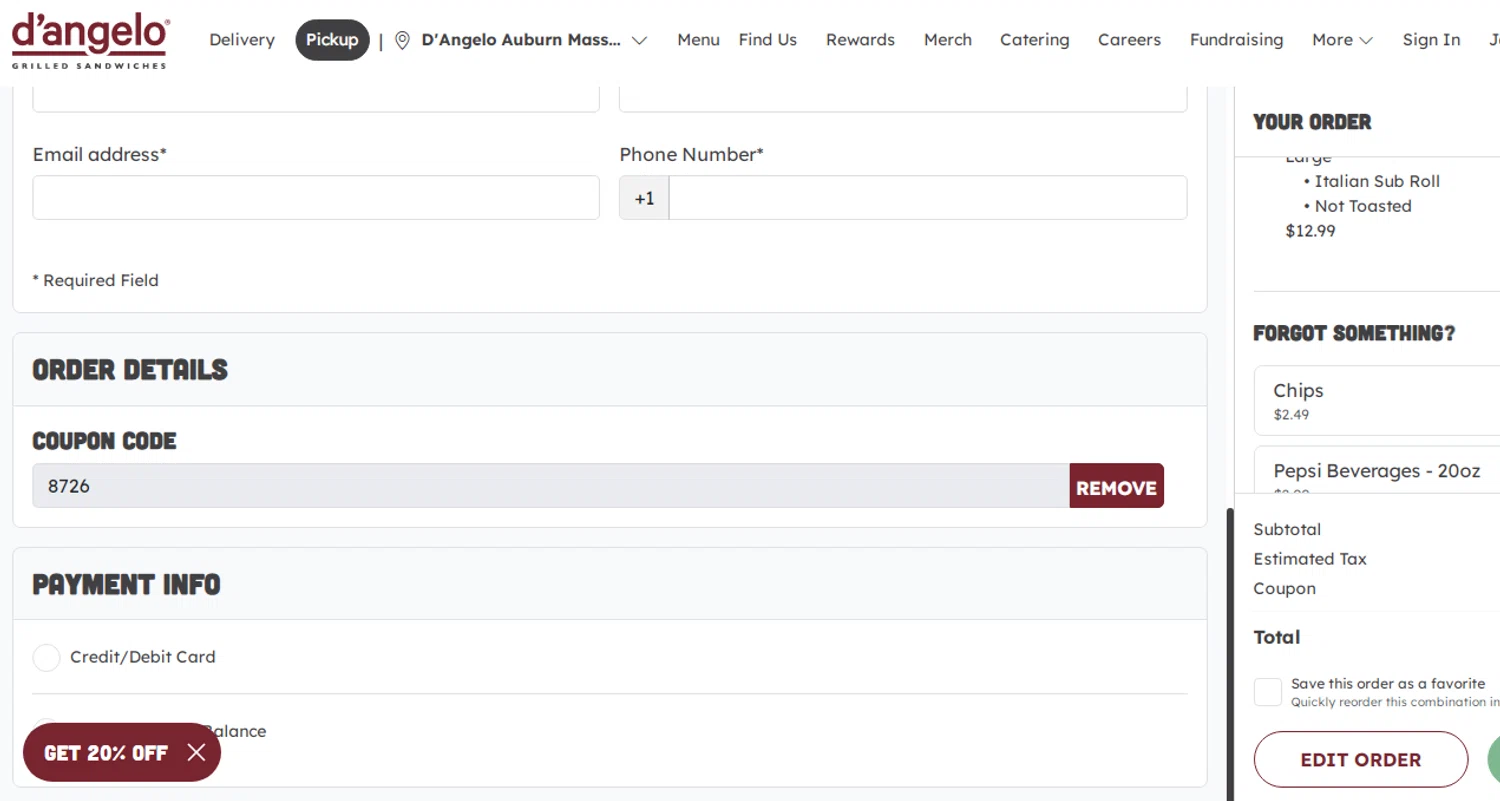Click the location pin icon
Viewport: 1500px width, 801px height.
click(402, 40)
